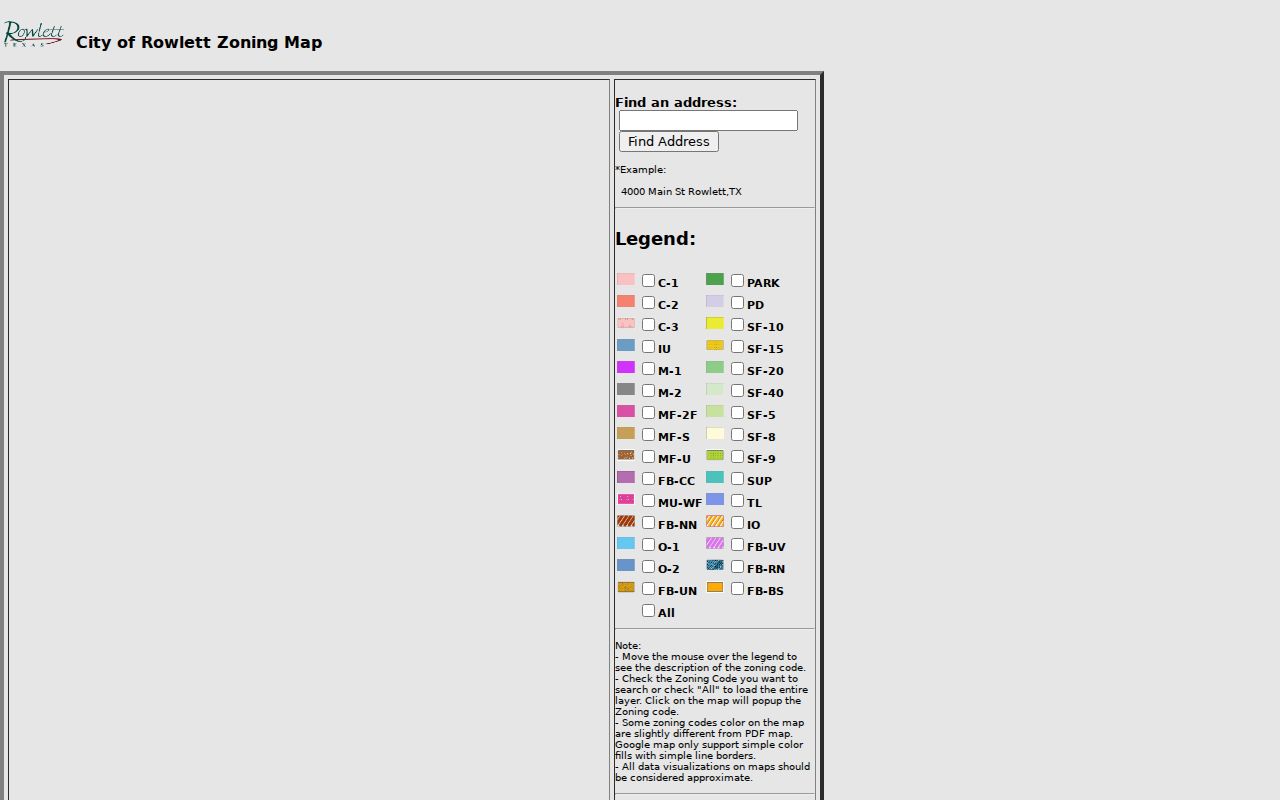The height and width of the screenshot is (800, 1280).
Task: Click the SF-15 legend label
Action: point(765,349)
